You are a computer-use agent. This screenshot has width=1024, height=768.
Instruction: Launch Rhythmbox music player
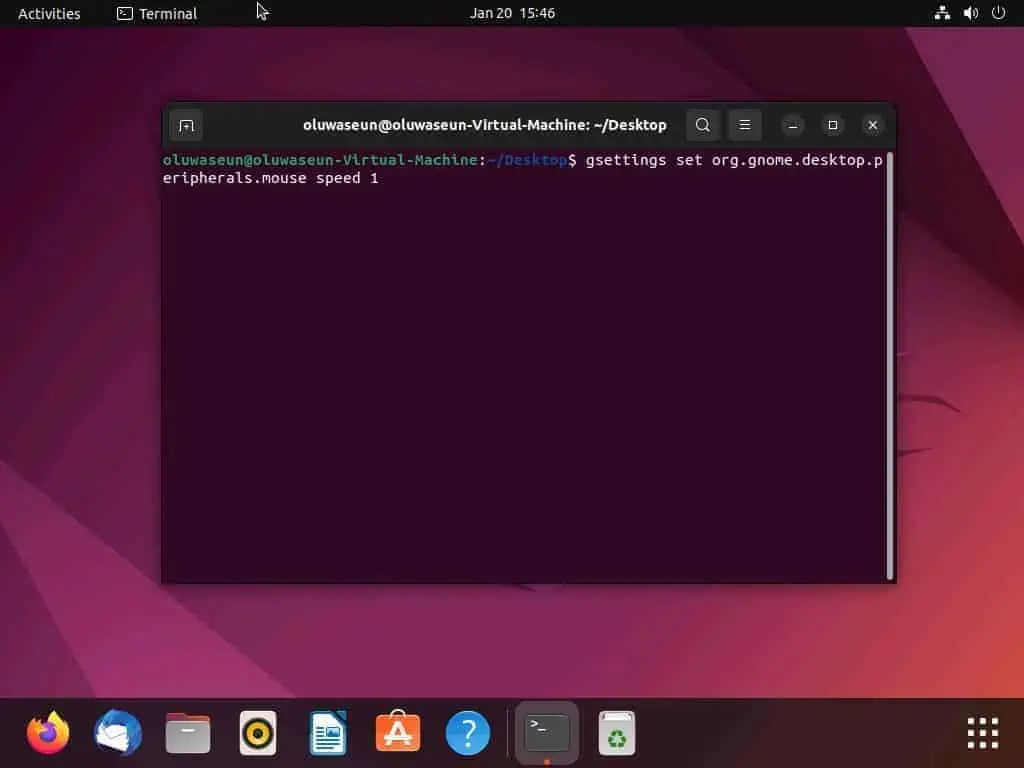(x=257, y=732)
